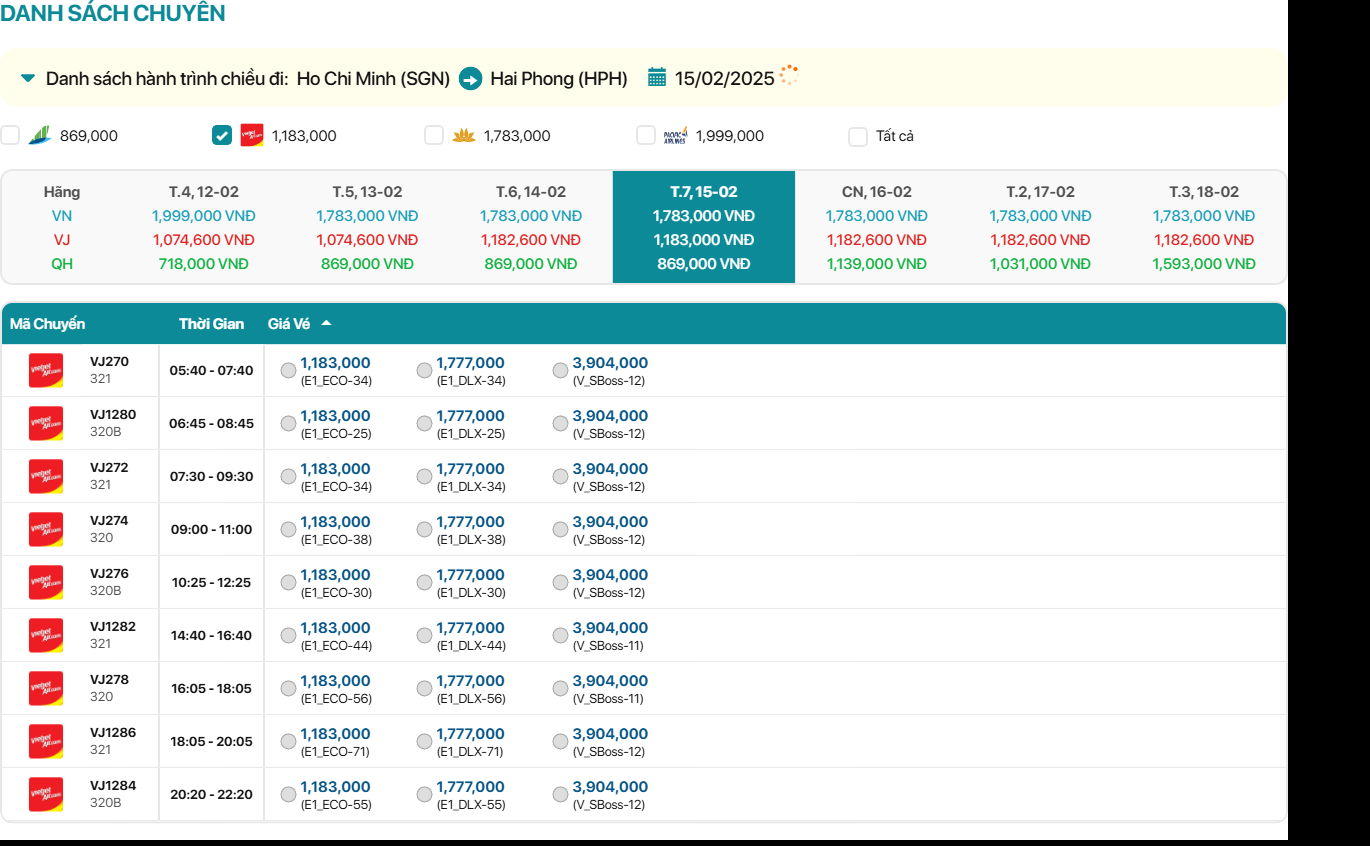
Task: Click the Vietnam Airlines lotus logo filter
Action: pos(464,136)
